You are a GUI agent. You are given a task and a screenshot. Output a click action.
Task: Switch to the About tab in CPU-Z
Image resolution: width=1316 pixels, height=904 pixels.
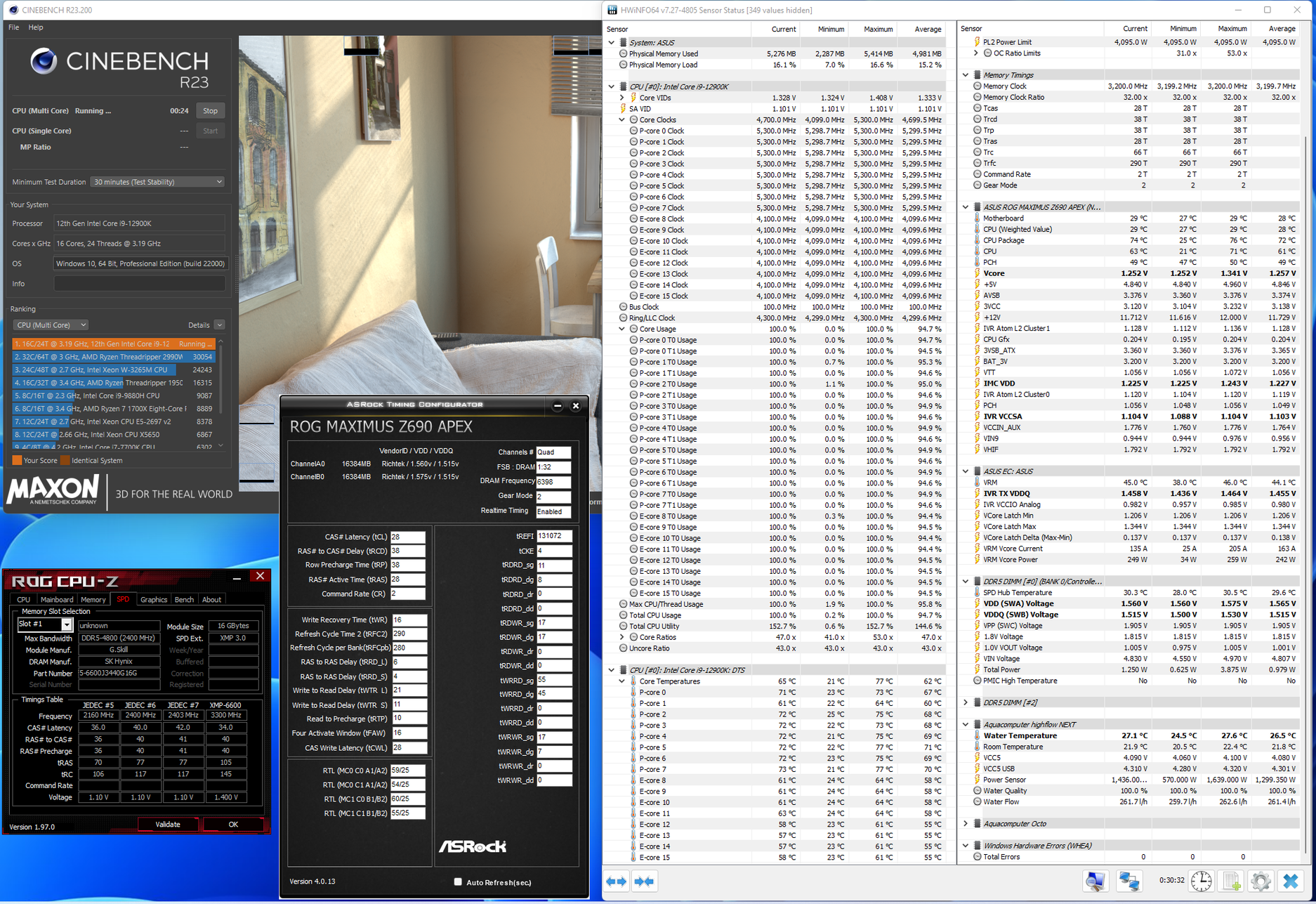[211, 600]
